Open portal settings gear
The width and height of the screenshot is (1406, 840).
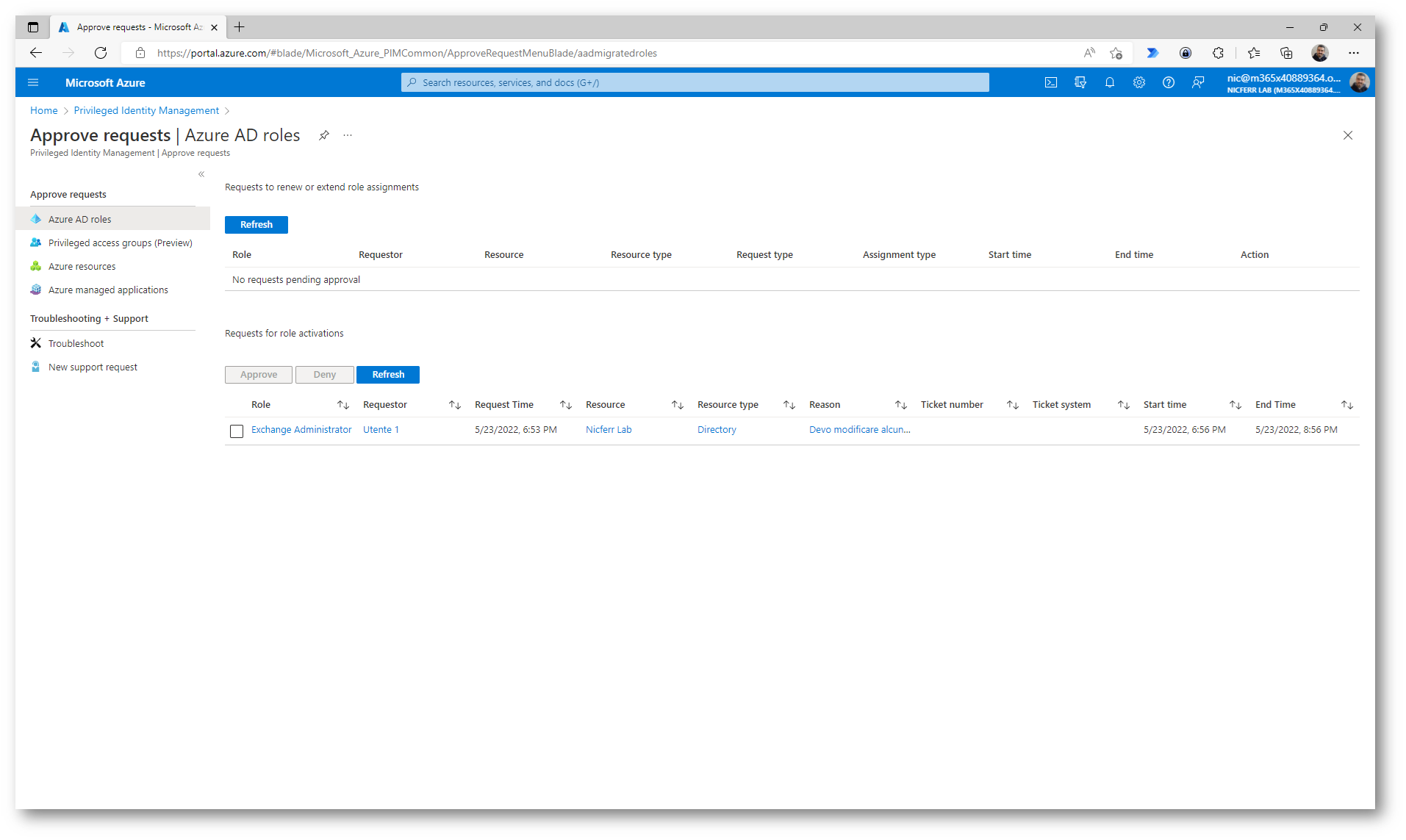pyautogui.click(x=1139, y=82)
